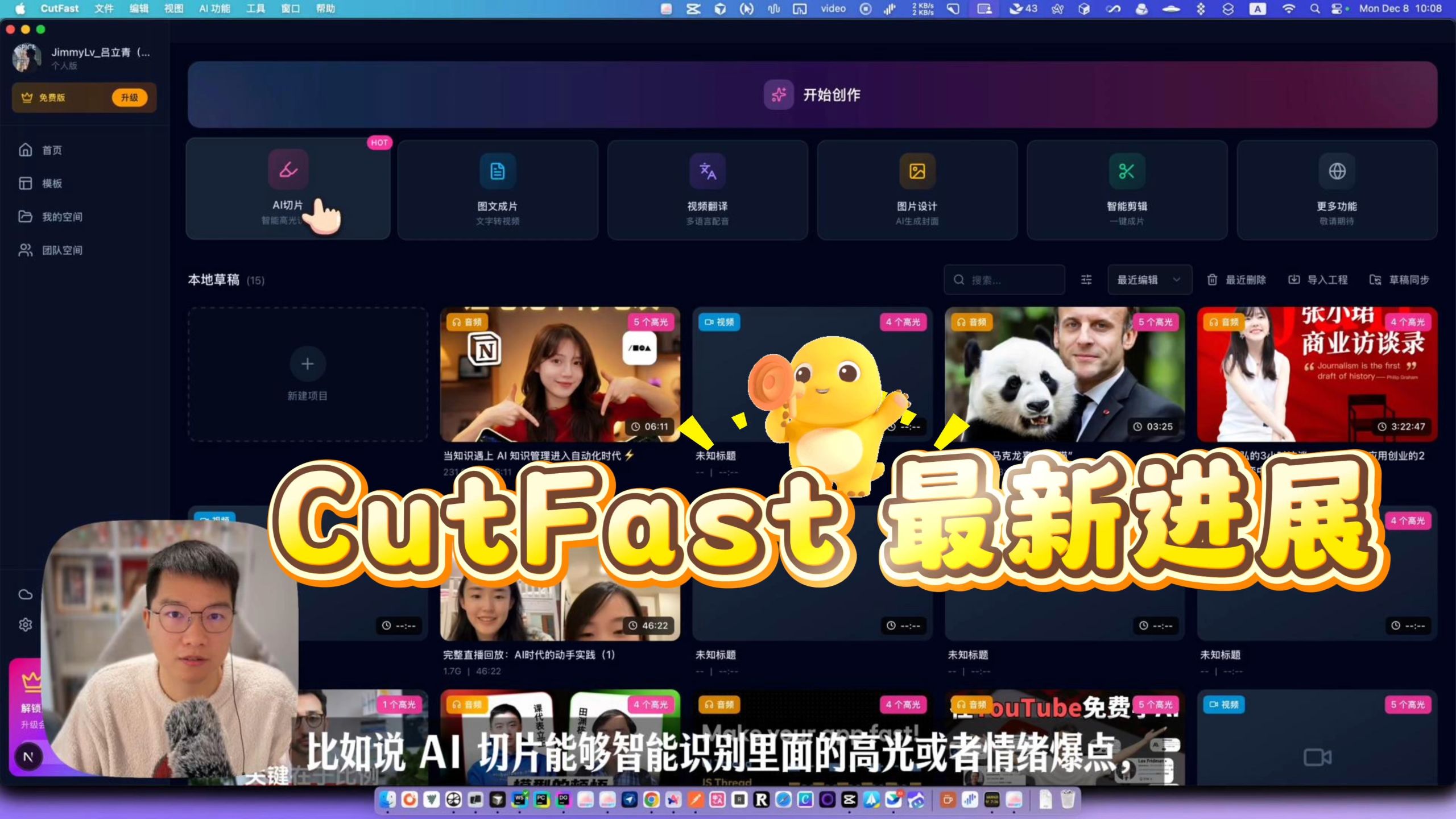Viewport: 1456px width, 819px height.
Task: Open the 图文成片 text-to-video icon
Action: click(497, 171)
